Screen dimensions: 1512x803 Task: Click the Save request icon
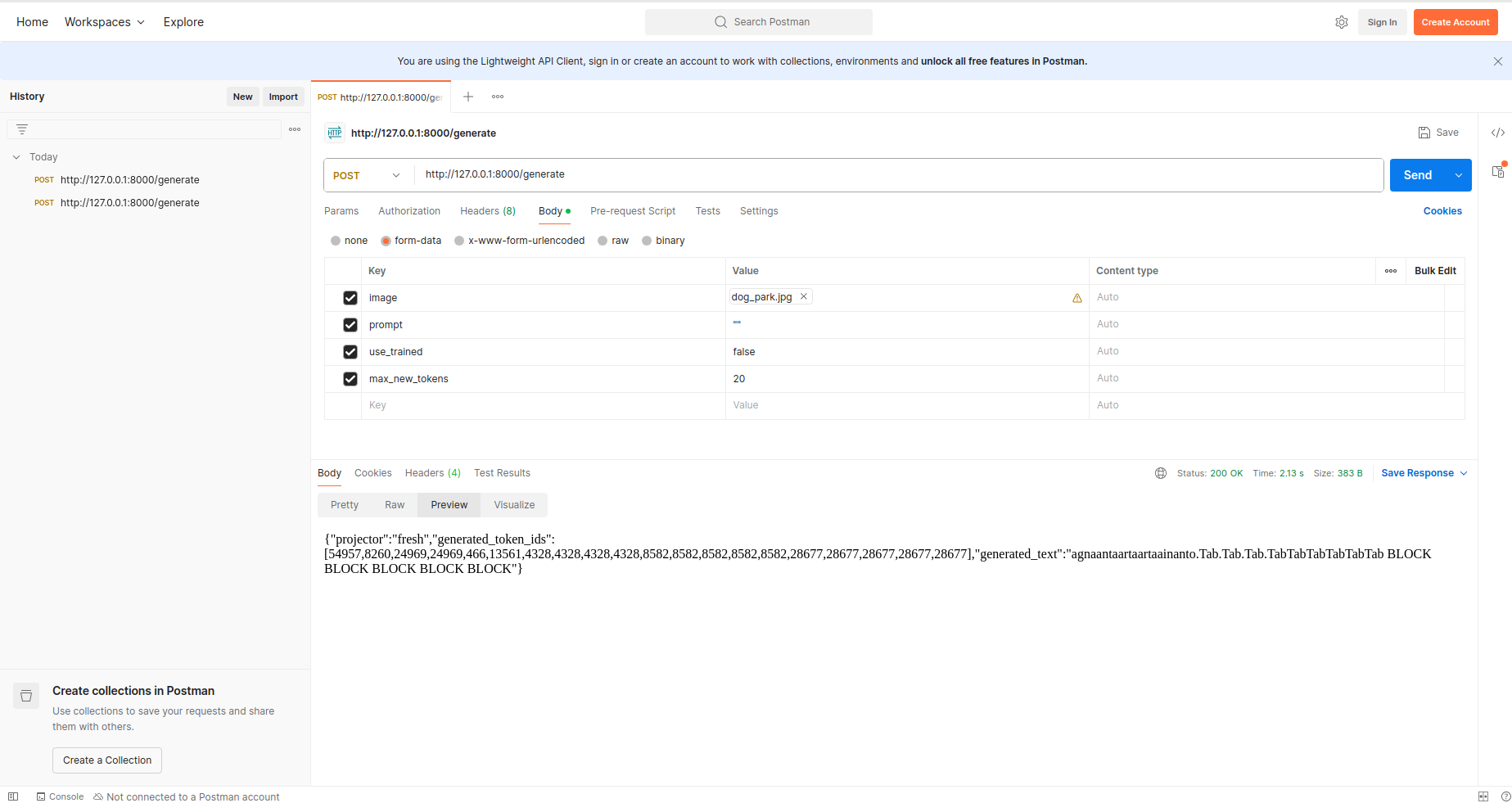pyautogui.click(x=1424, y=133)
